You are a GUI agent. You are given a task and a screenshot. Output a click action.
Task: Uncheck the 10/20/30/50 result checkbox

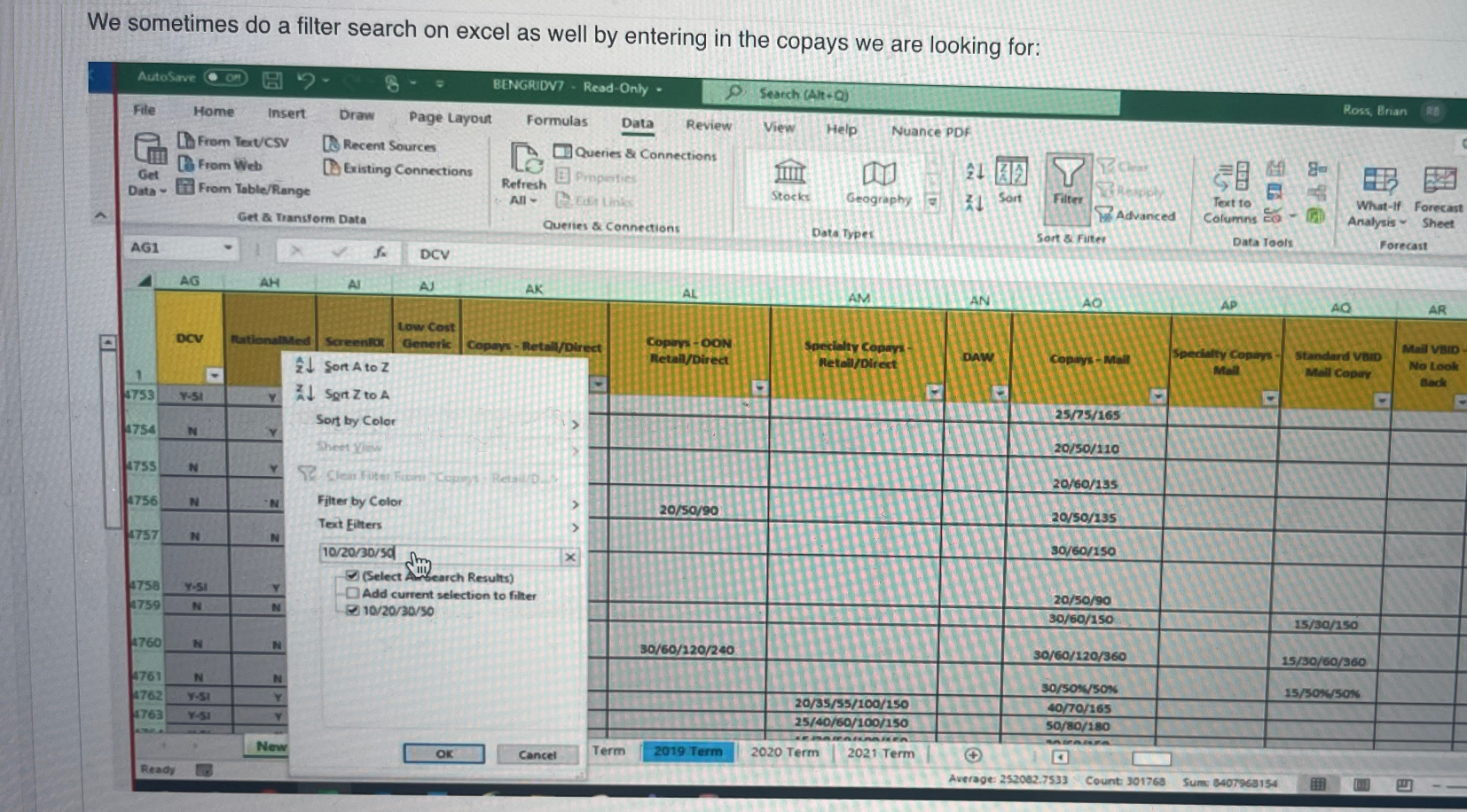pyautogui.click(x=352, y=610)
